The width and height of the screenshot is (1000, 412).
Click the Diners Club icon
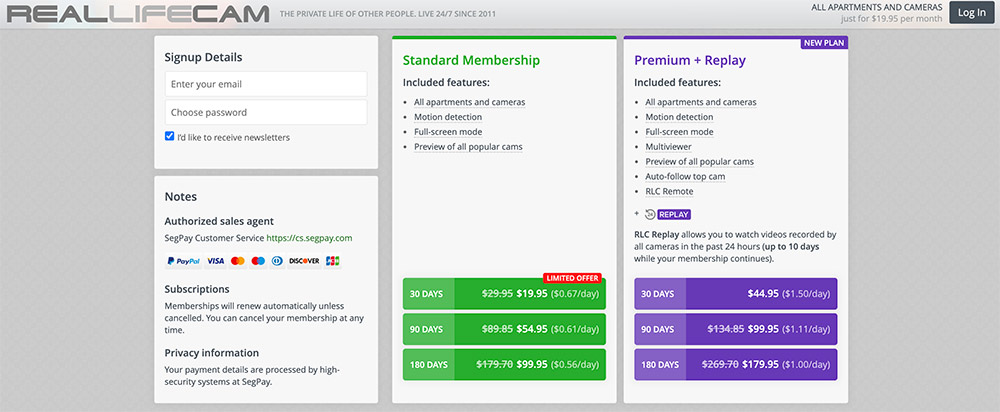tap(277, 261)
